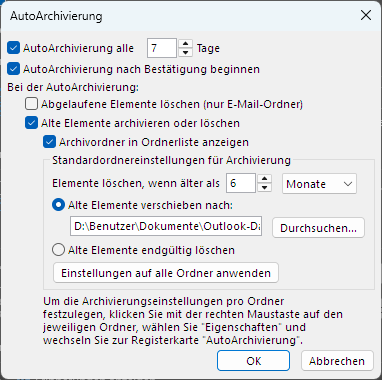Increase the AutoArchivierung days value
Image resolution: width=382 pixels, height=380 pixels.
click(185, 44)
